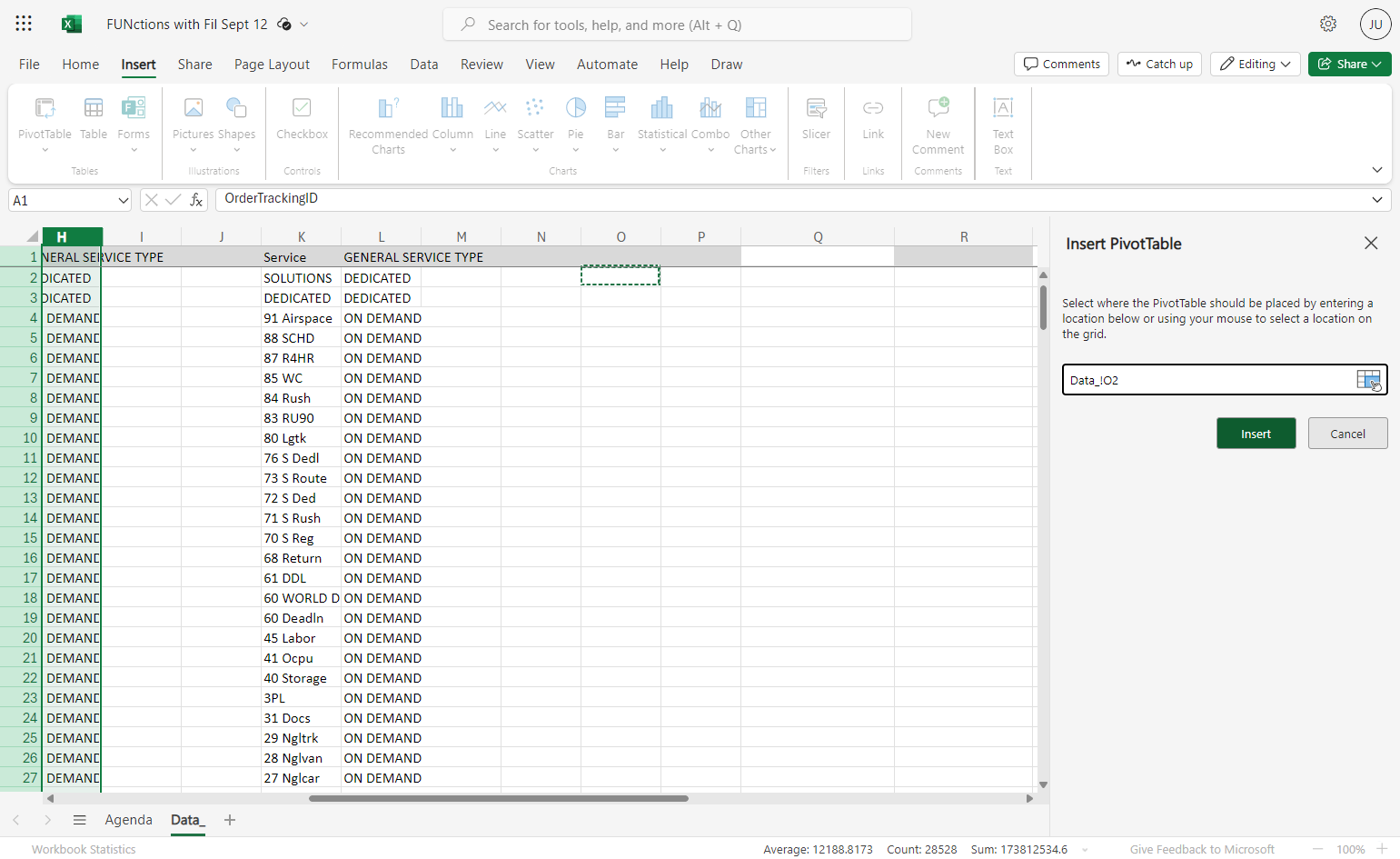Click range selector icon in location field
This screenshot has width=1400, height=859.
[x=1368, y=380]
